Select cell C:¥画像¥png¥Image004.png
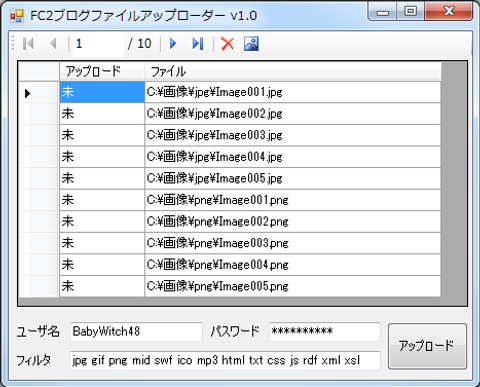Screen dimensions: 480x387 (293, 265)
